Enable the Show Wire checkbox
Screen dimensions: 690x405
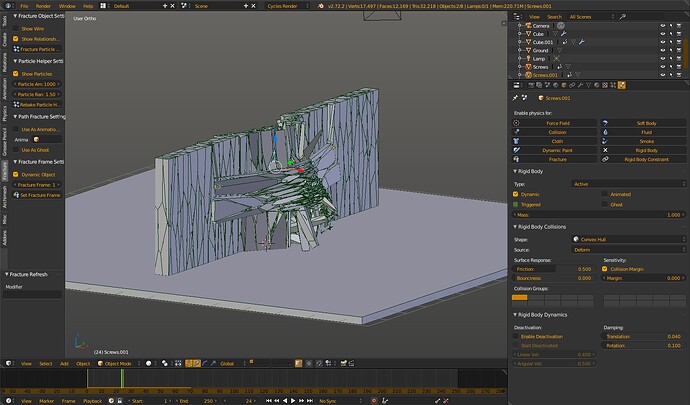(x=16, y=29)
